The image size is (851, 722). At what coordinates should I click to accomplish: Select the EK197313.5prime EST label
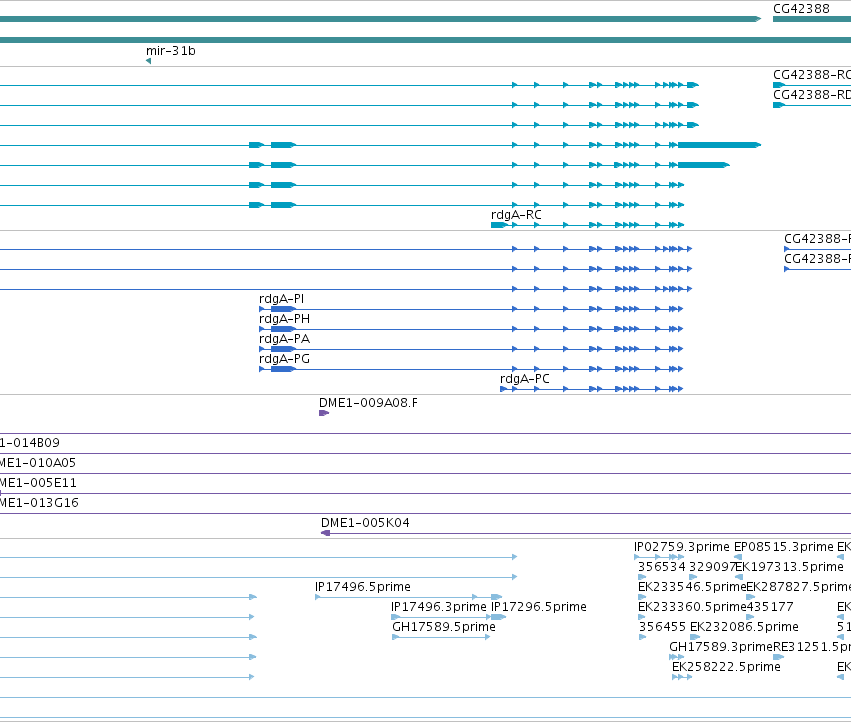[x=790, y=567]
